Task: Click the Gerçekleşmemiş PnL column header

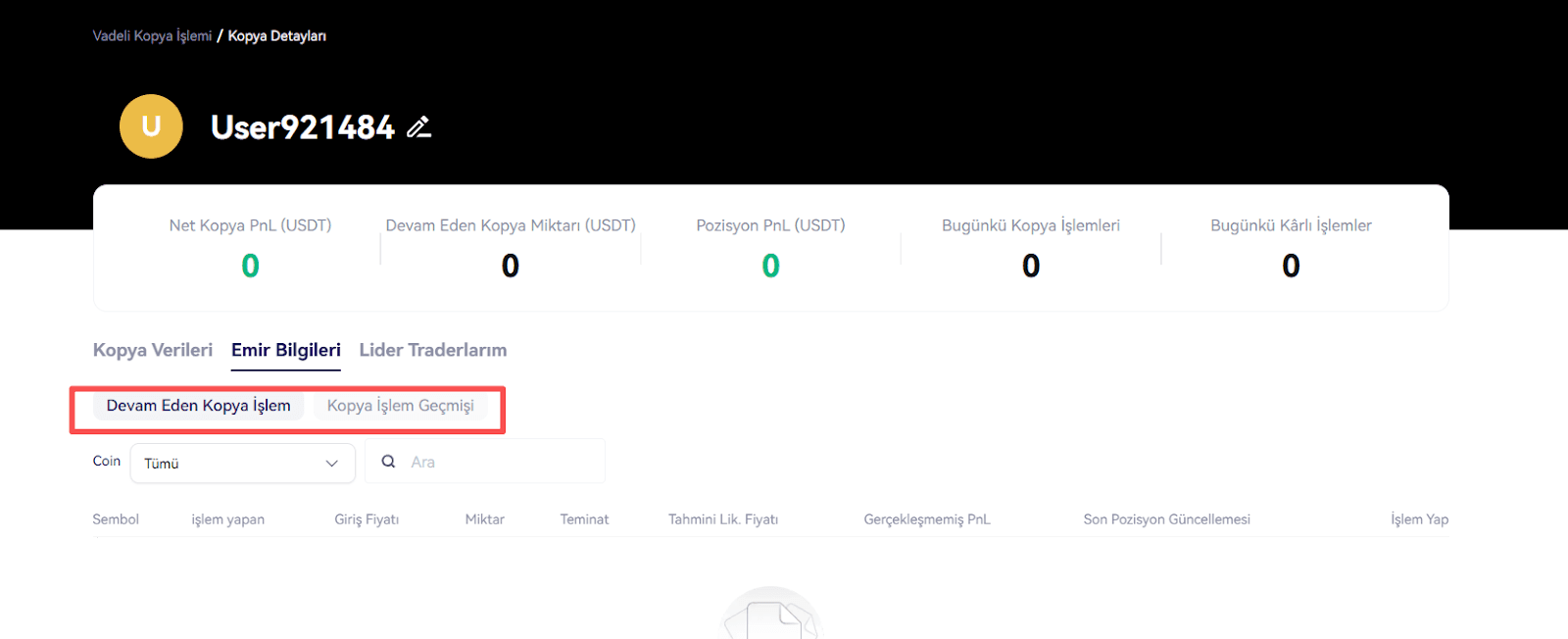Action: pyautogui.click(x=927, y=519)
